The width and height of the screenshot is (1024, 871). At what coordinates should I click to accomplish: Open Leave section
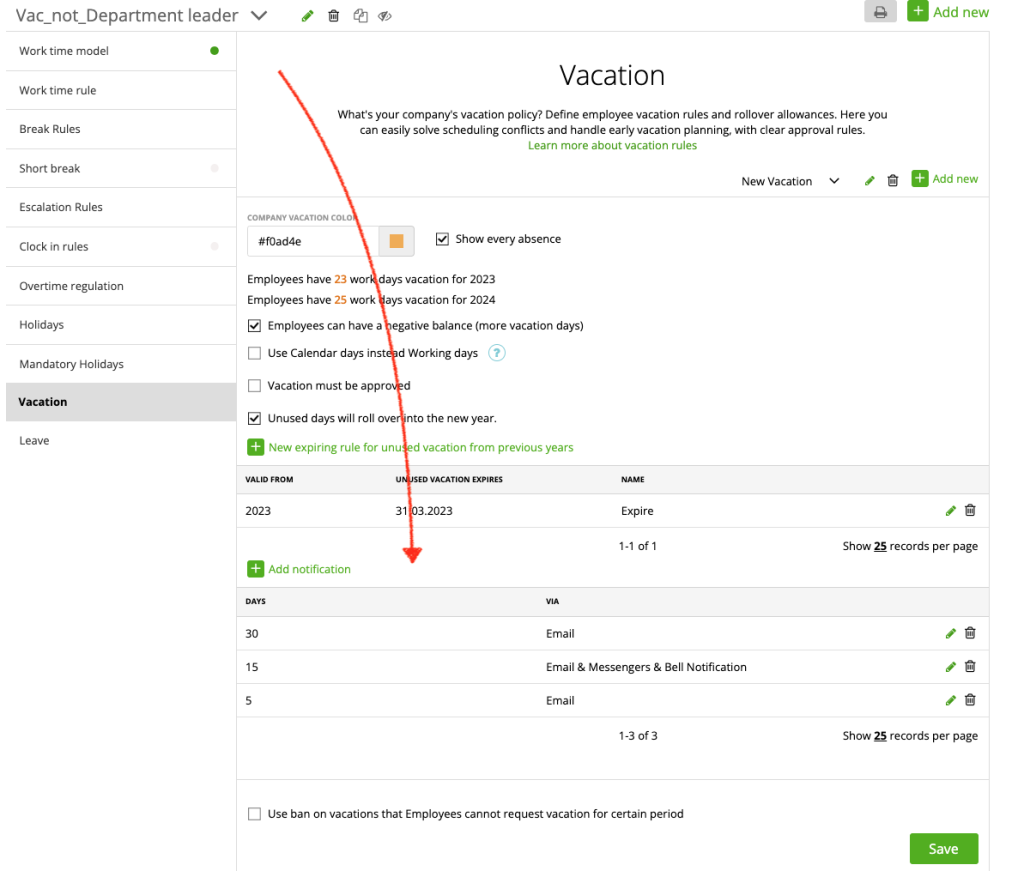click(x=121, y=441)
